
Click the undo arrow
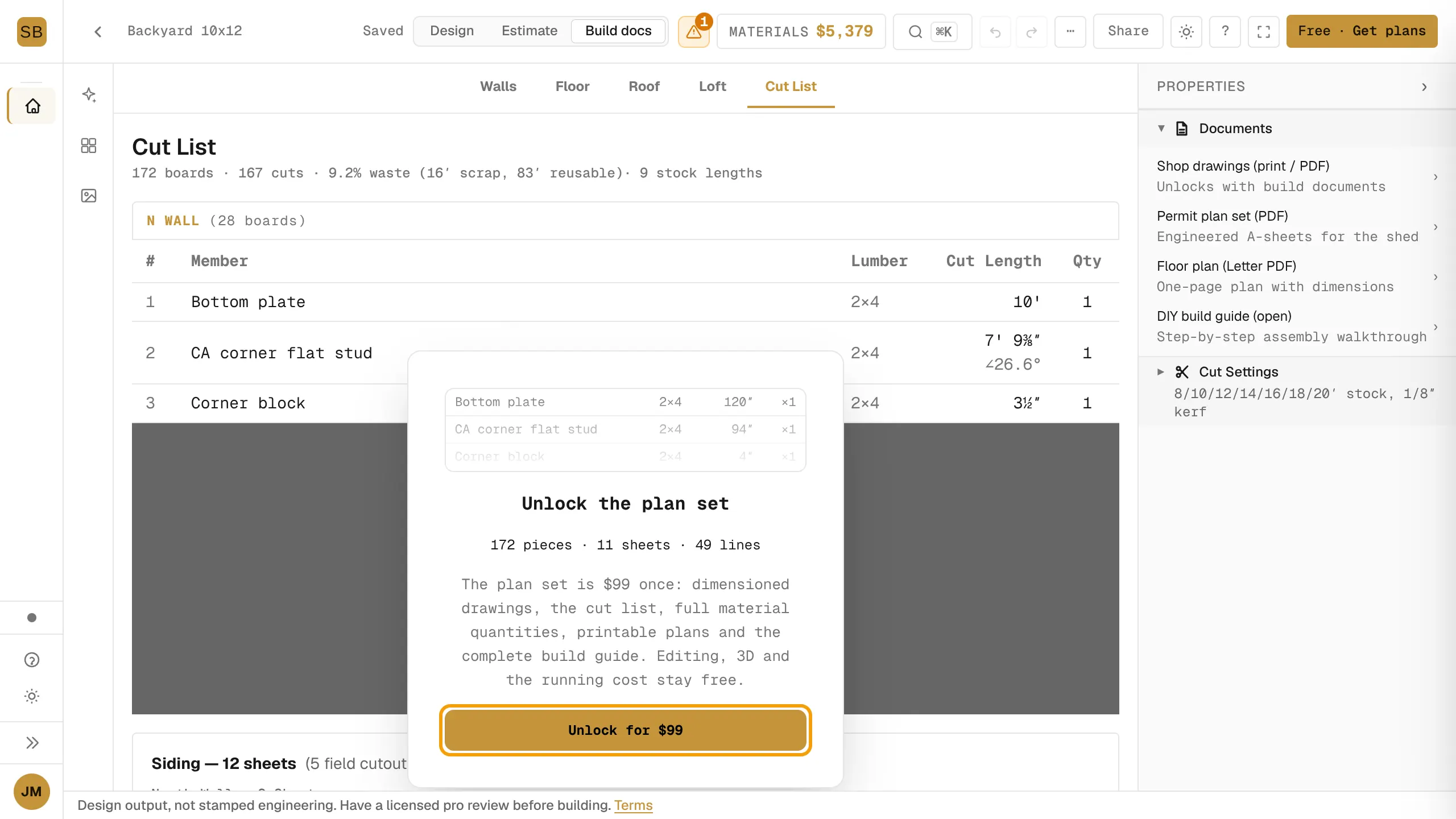coord(995,31)
